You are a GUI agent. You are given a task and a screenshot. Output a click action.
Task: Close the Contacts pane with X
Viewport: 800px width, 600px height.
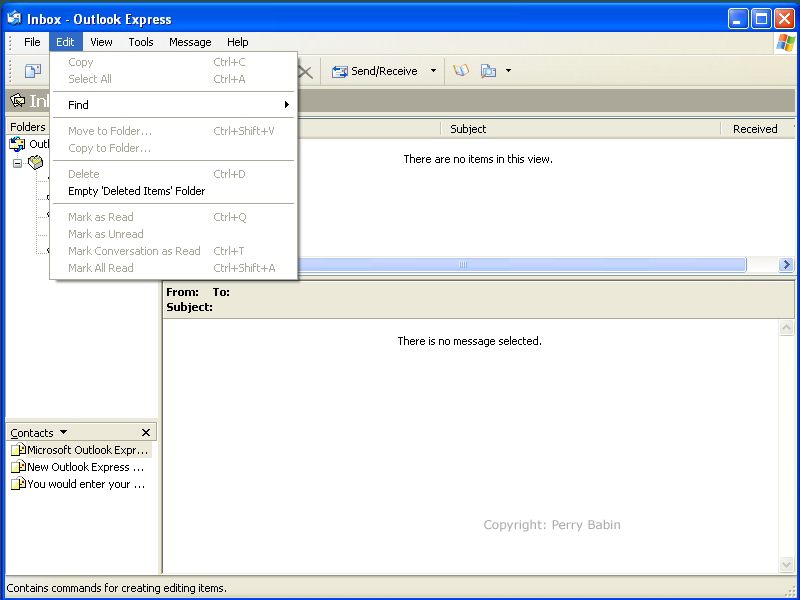(x=146, y=433)
